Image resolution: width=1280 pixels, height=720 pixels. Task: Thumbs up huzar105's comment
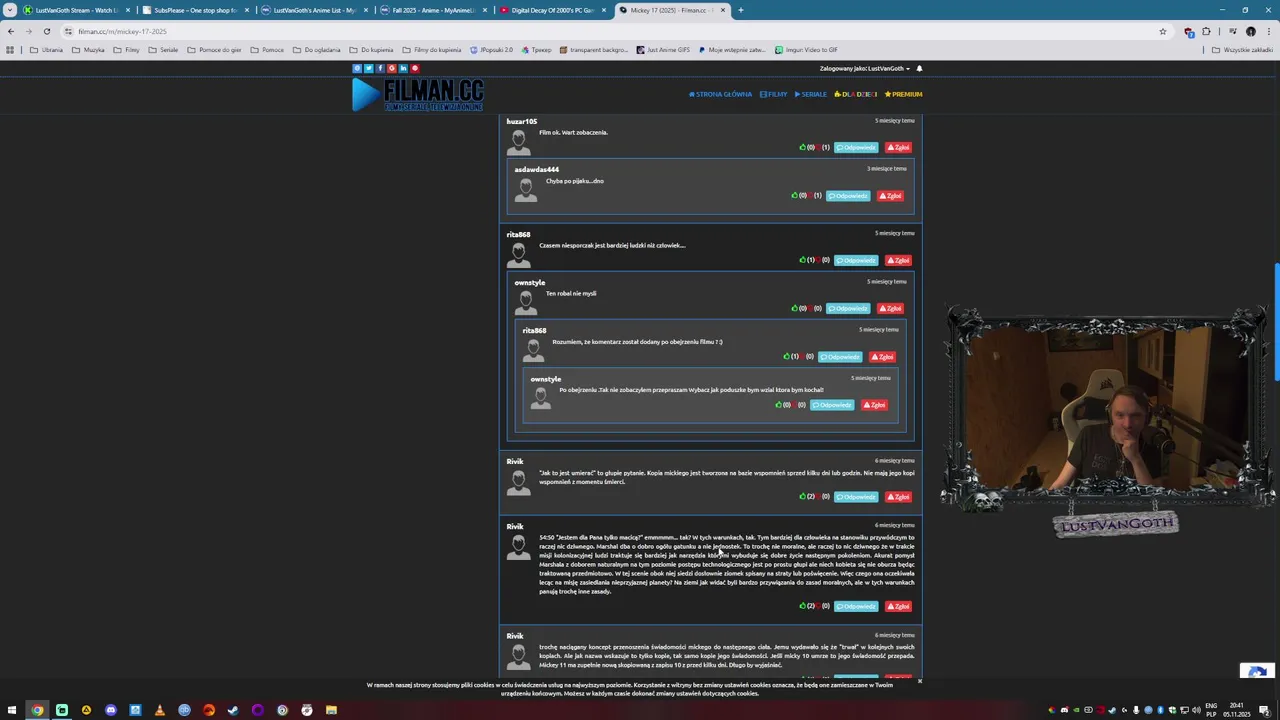pos(802,147)
